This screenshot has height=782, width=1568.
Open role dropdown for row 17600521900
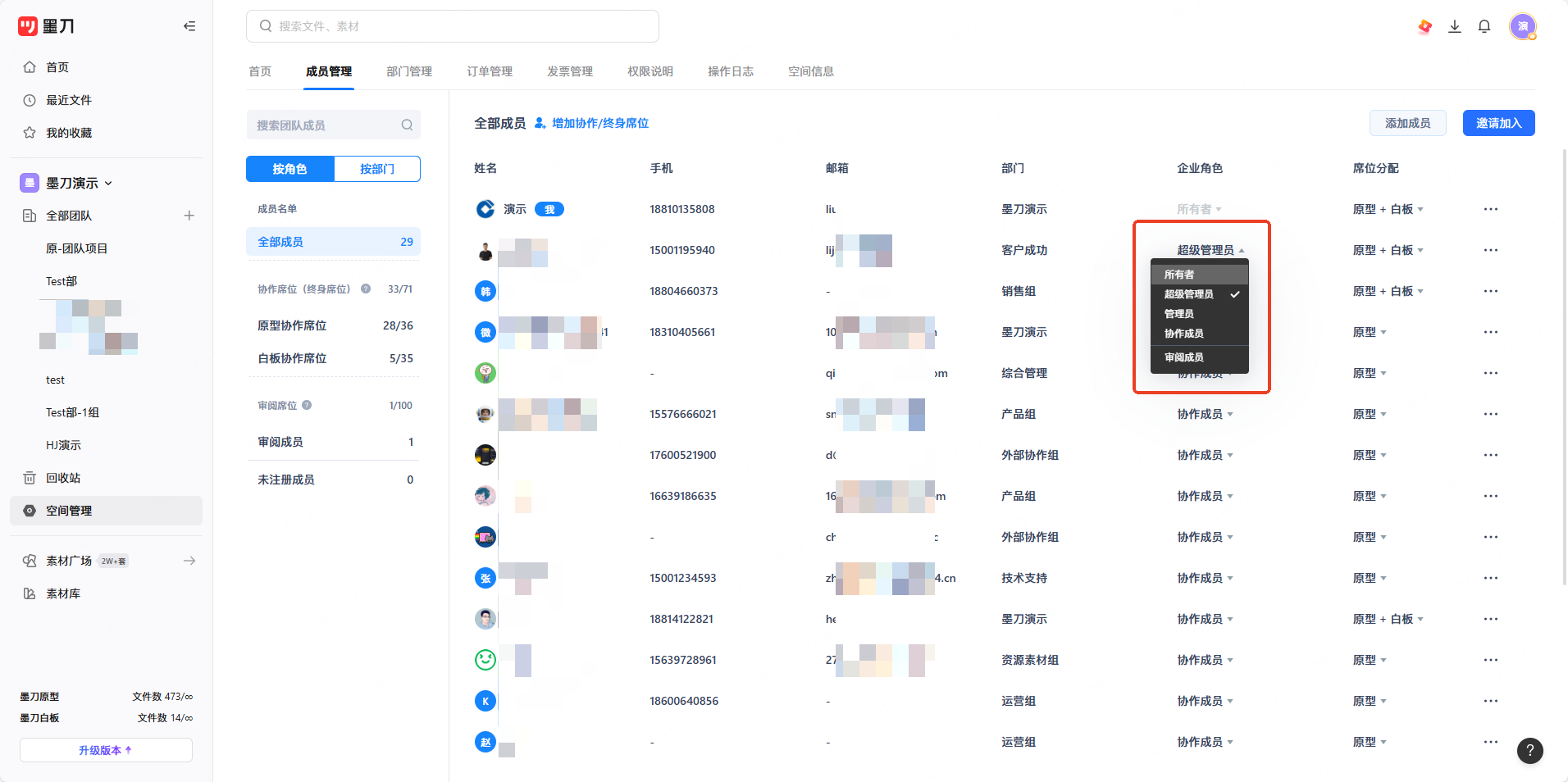point(1206,455)
